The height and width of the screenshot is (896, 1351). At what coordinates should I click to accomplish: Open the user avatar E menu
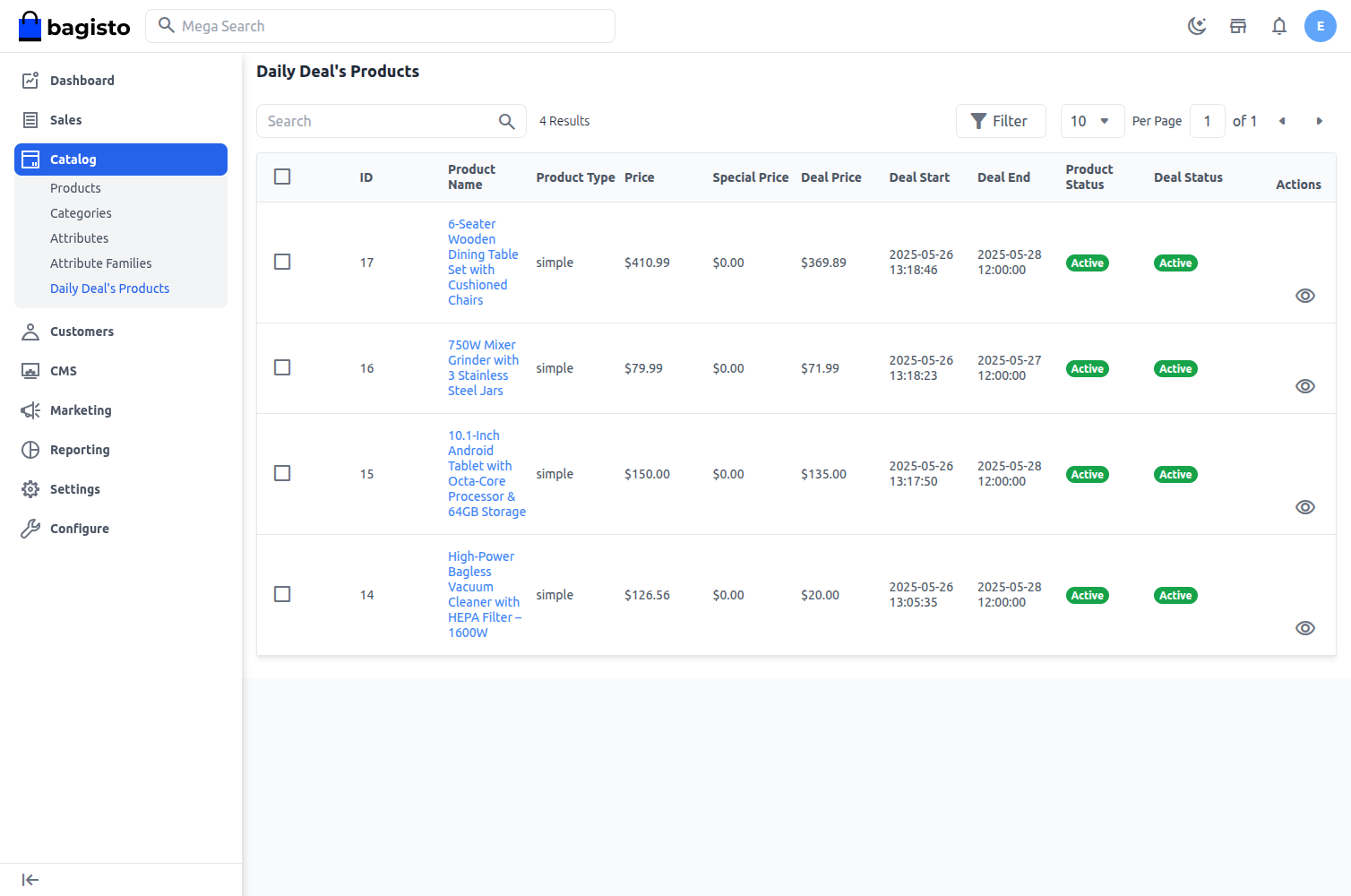pyautogui.click(x=1321, y=26)
